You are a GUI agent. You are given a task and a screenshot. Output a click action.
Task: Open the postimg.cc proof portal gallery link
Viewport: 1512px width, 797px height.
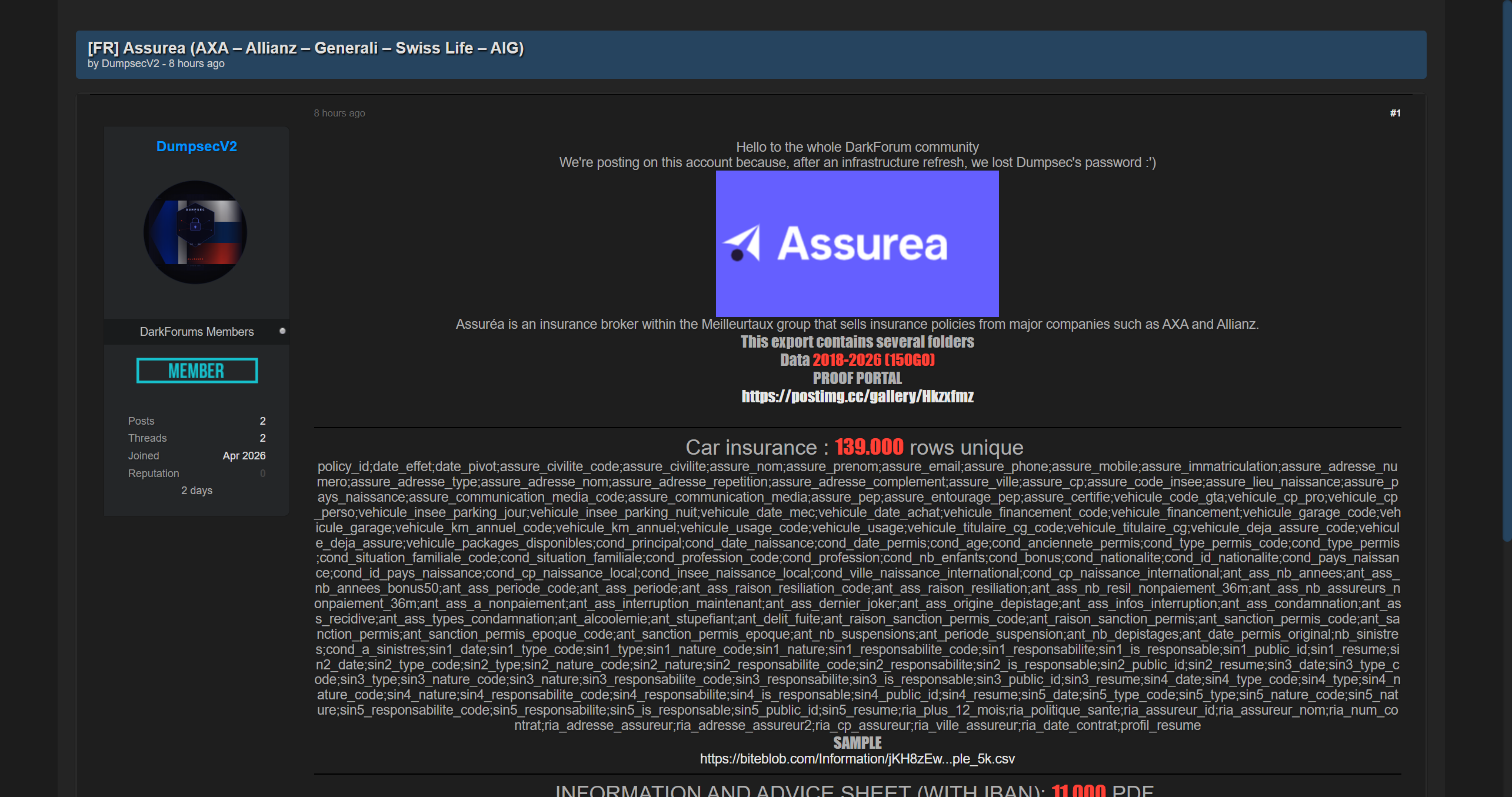(x=857, y=396)
